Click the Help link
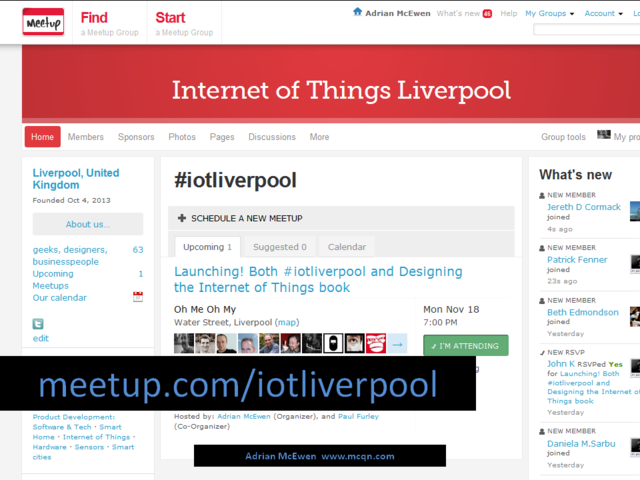Screen dimensions: 640x480 [x=509, y=13]
